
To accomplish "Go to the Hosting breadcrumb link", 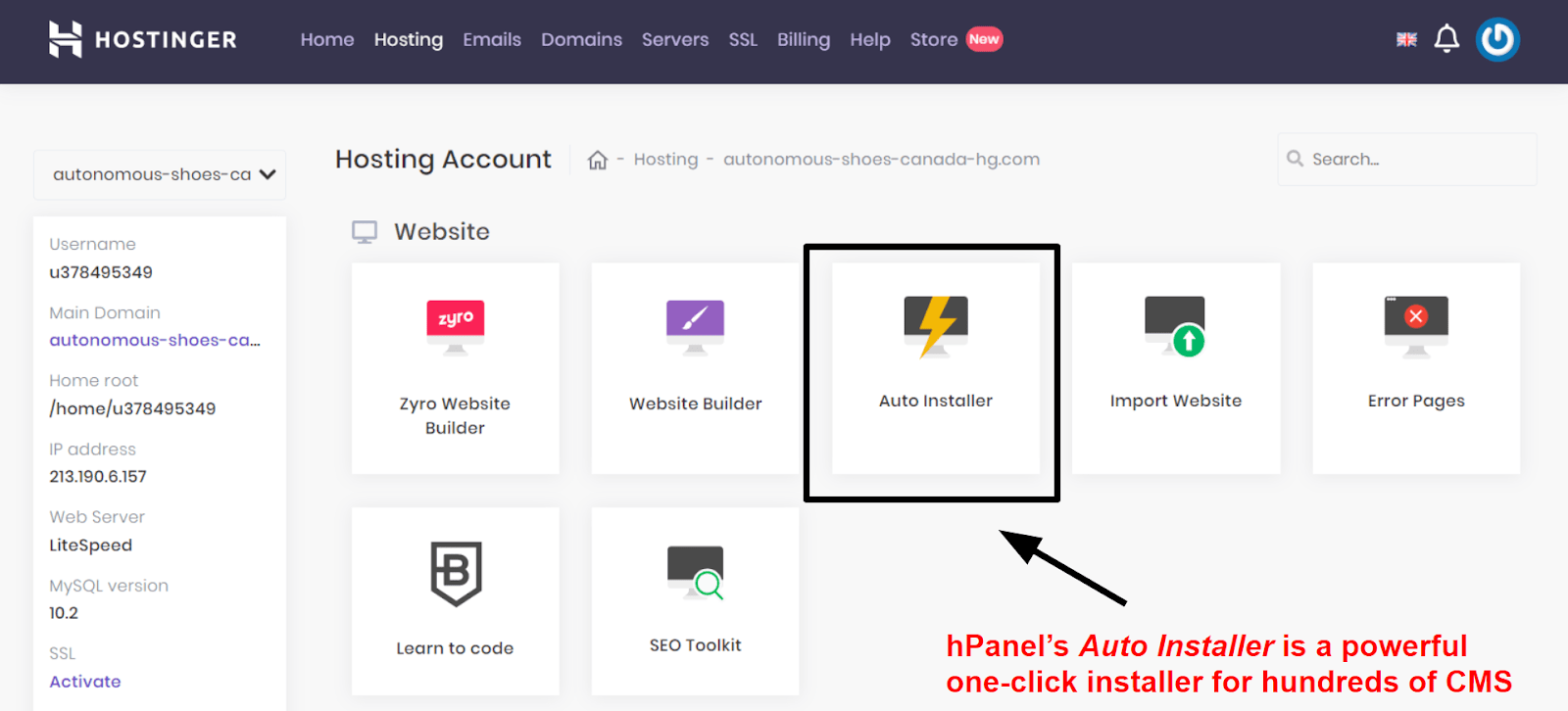I will coord(665,160).
